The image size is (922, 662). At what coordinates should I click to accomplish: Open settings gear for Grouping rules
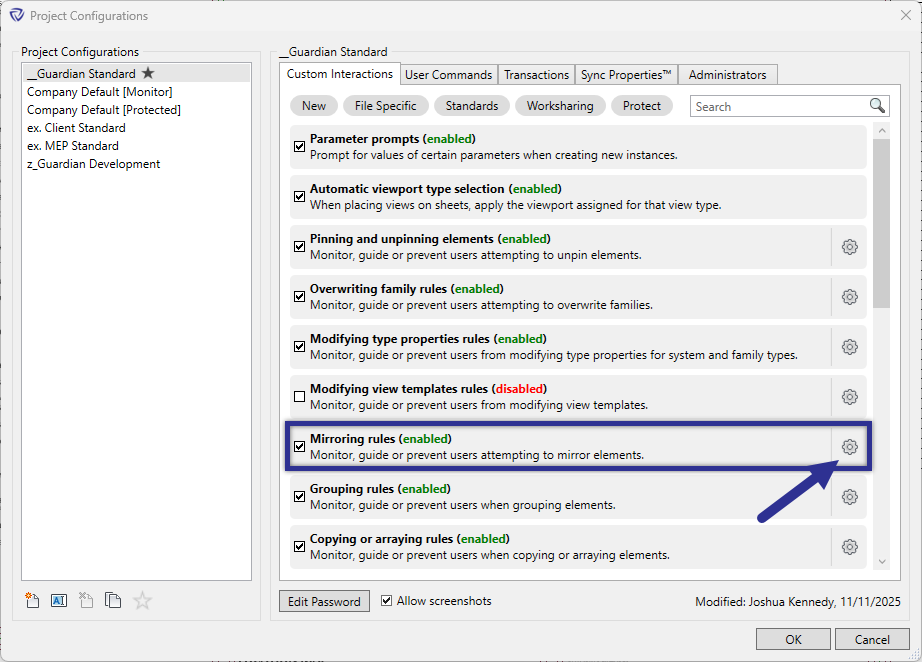click(x=849, y=496)
